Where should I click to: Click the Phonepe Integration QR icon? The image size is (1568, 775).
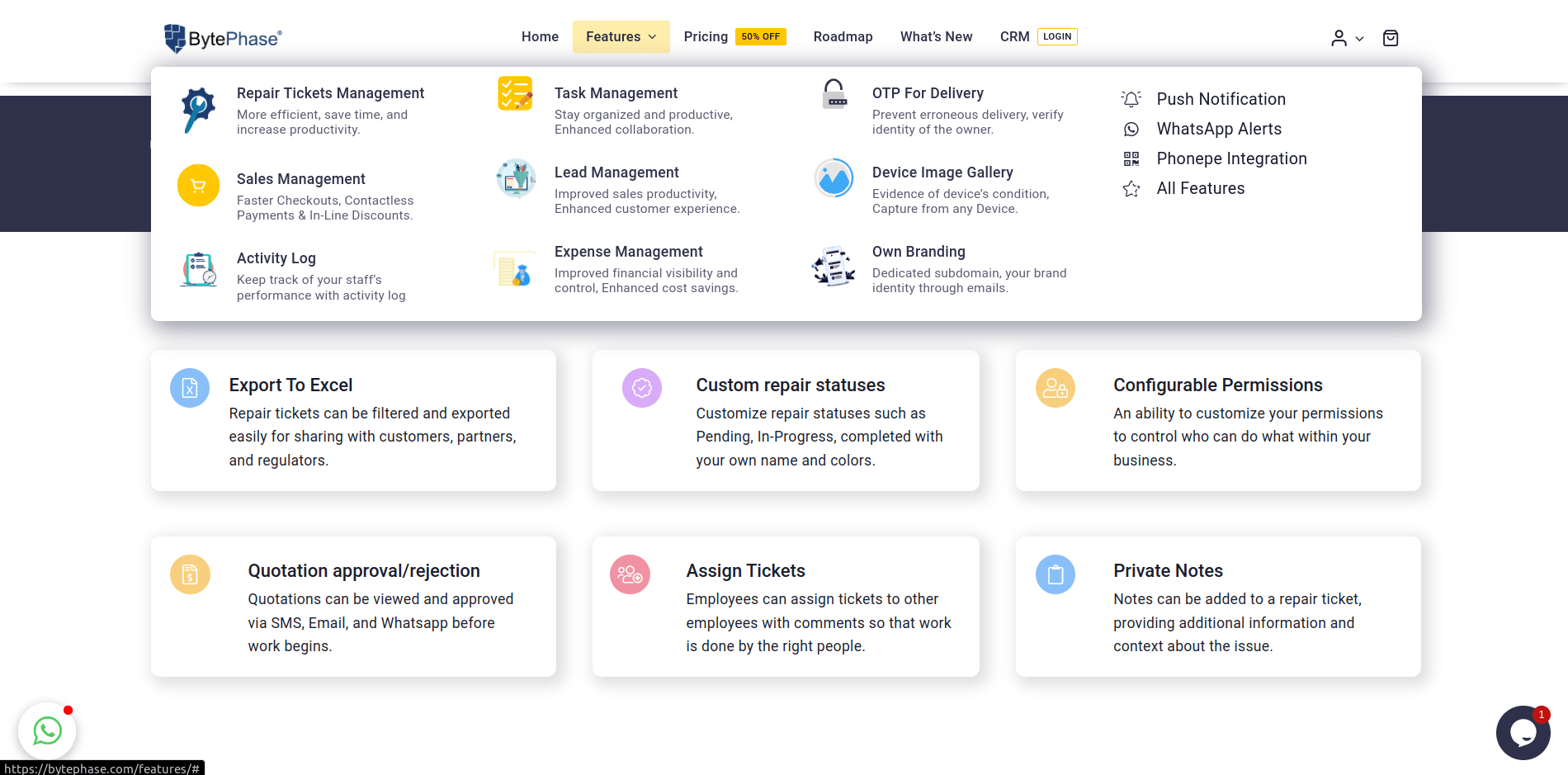[x=1131, y=158]
